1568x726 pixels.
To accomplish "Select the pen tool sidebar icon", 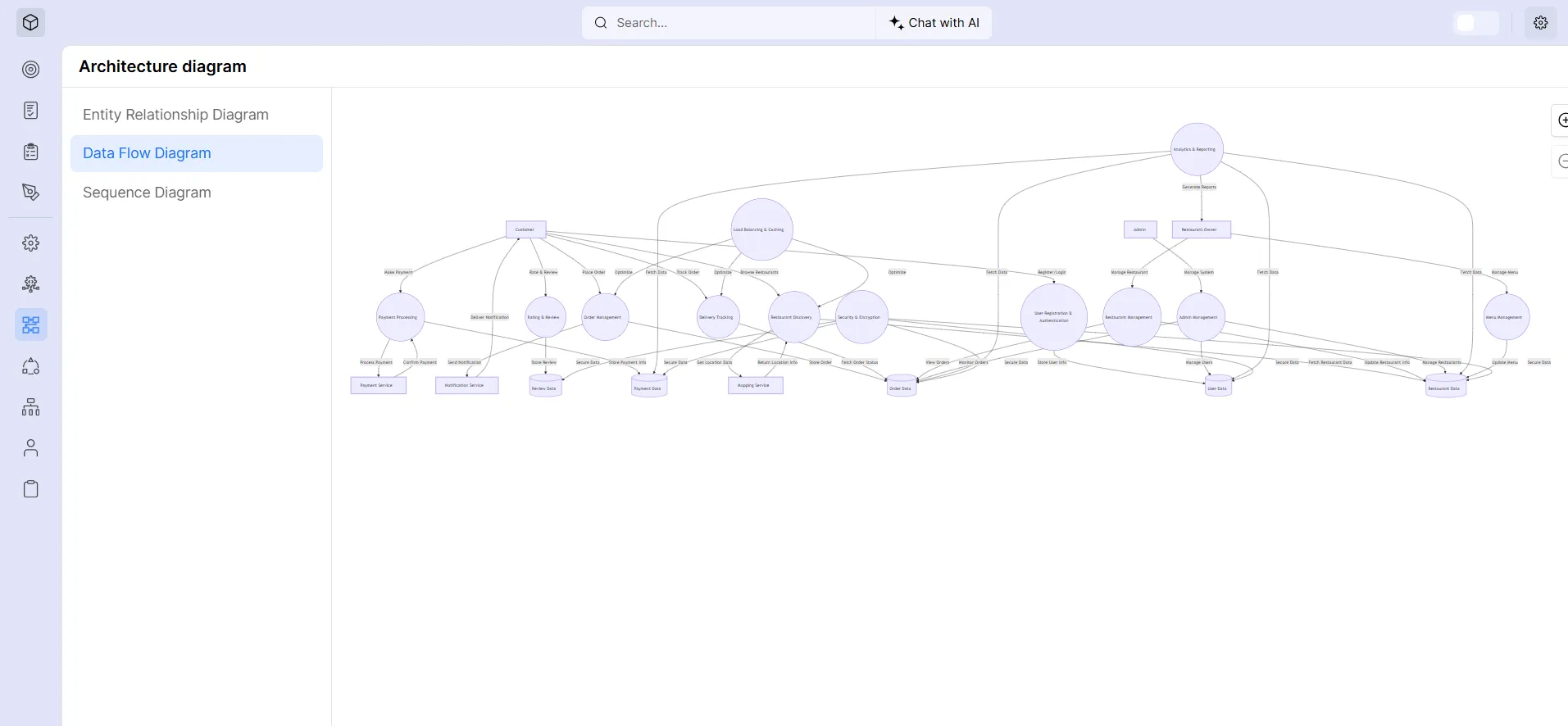I will coord(30,193).
